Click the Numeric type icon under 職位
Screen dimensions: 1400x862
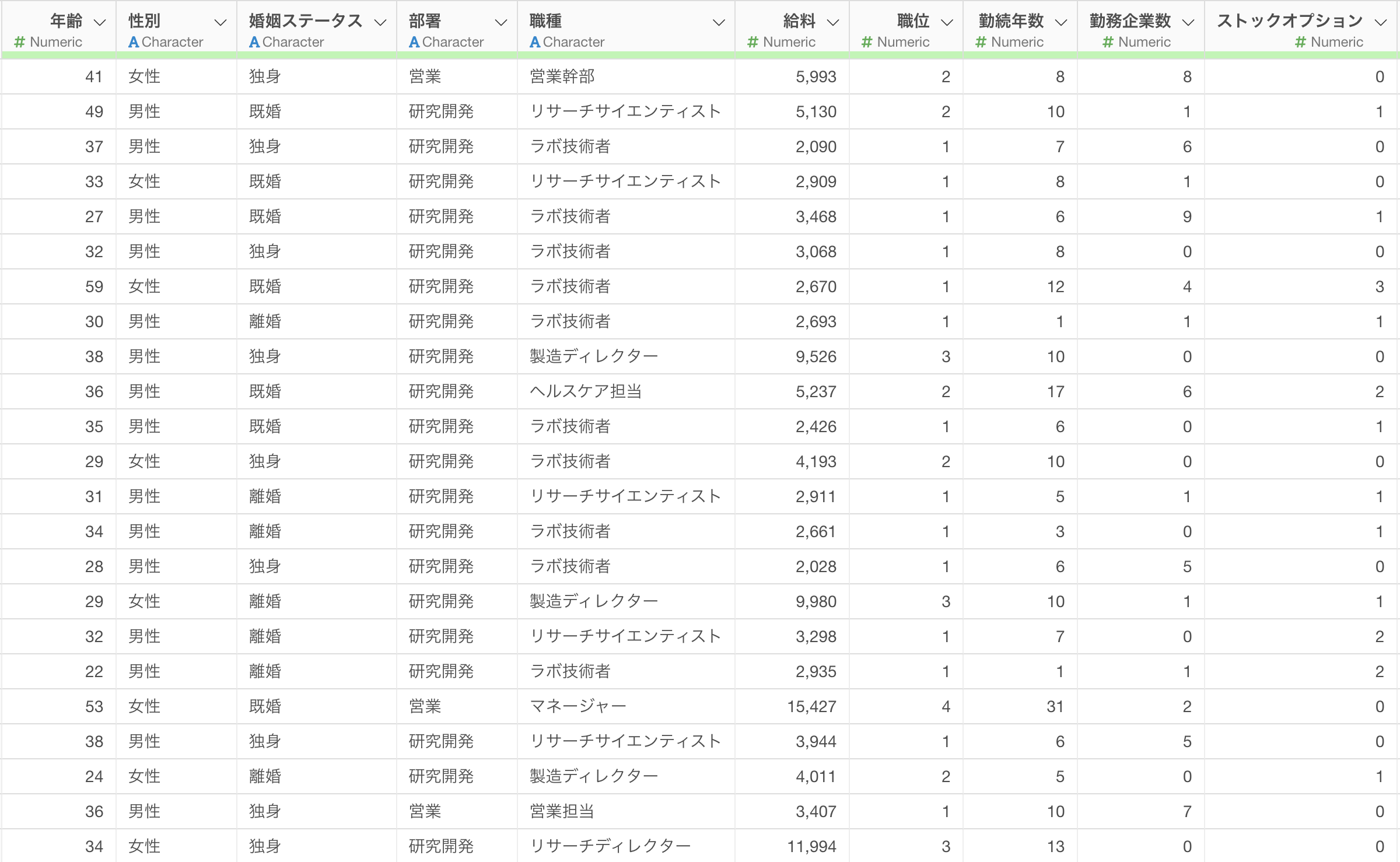tap(867, 42)
